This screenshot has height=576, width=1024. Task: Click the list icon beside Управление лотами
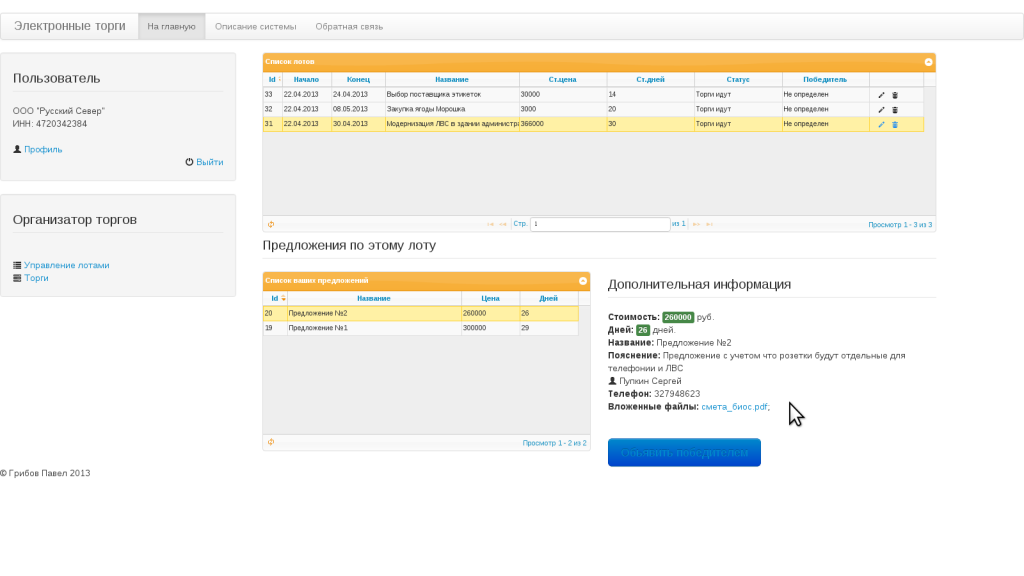coord(17,265)
